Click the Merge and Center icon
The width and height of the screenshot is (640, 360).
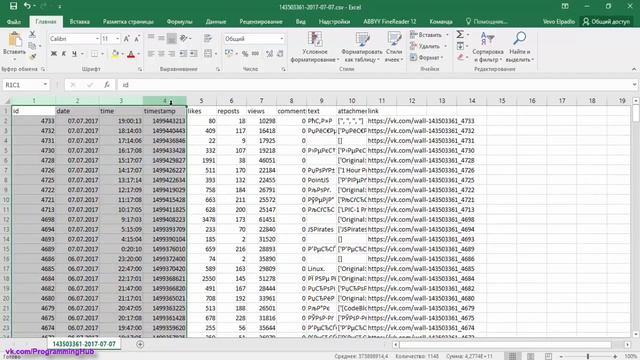[x=208, y=54]
